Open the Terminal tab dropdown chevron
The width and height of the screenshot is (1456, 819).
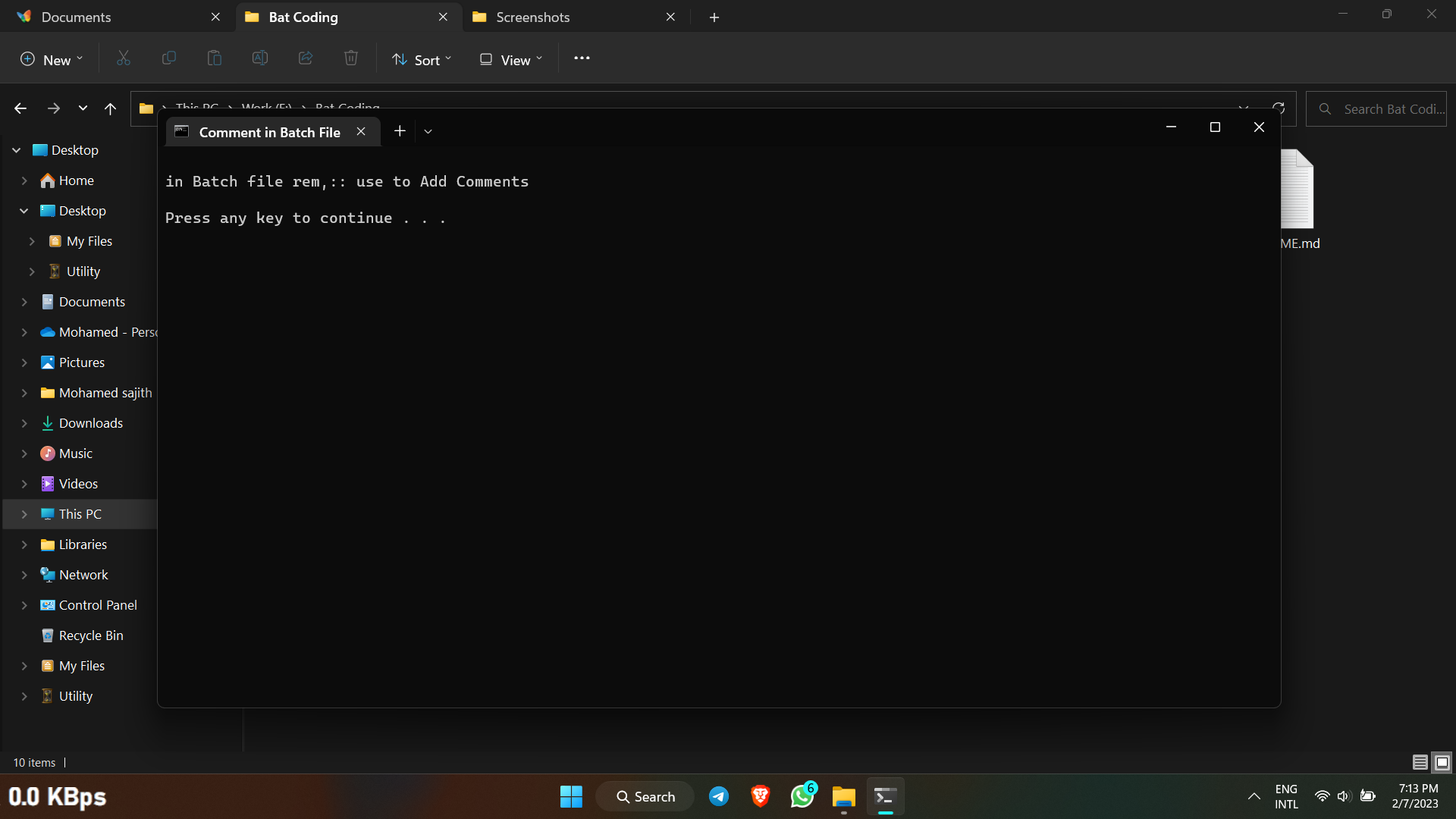[x=428, y=130]
